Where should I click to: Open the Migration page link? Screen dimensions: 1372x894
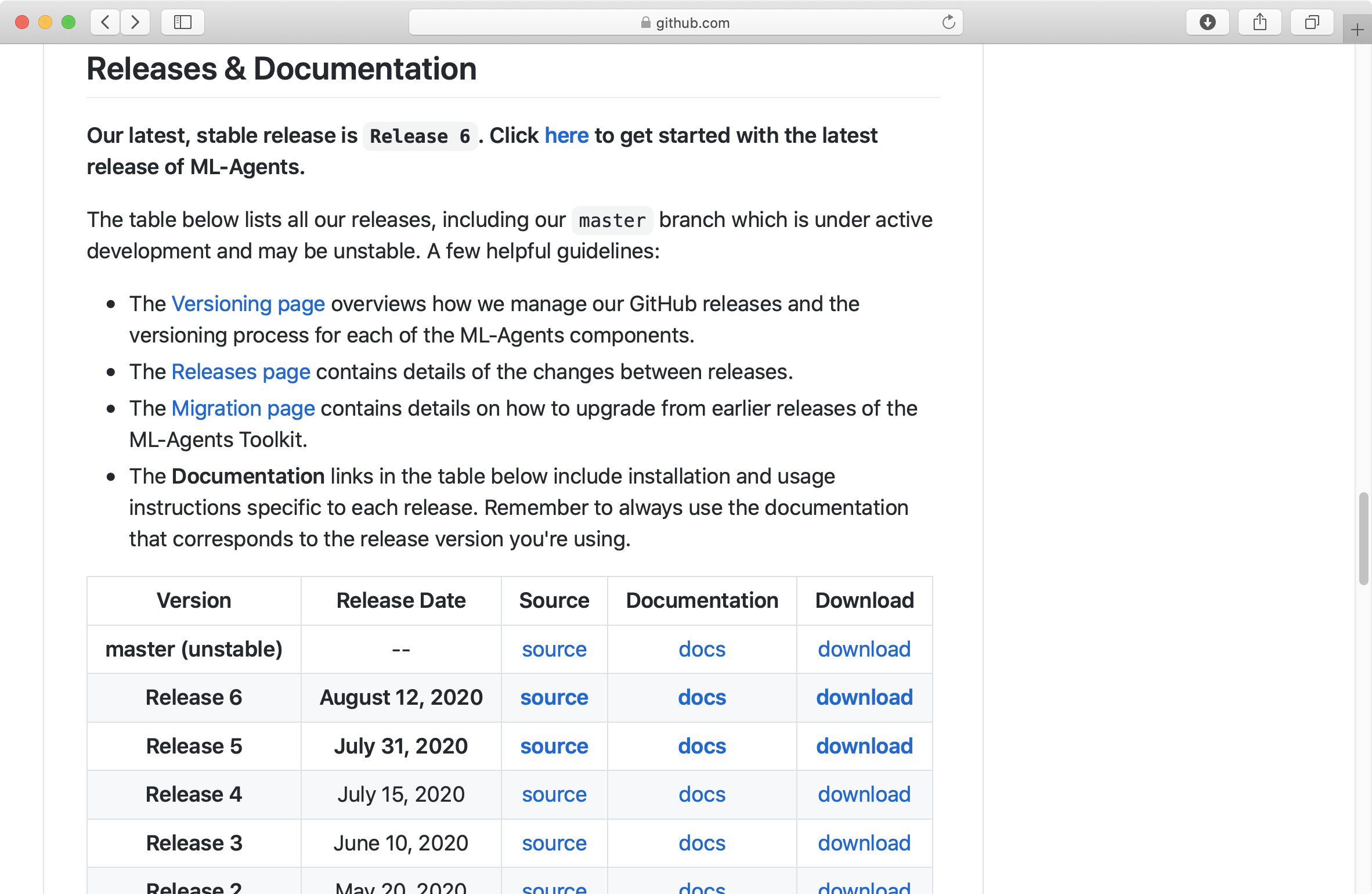243,408
